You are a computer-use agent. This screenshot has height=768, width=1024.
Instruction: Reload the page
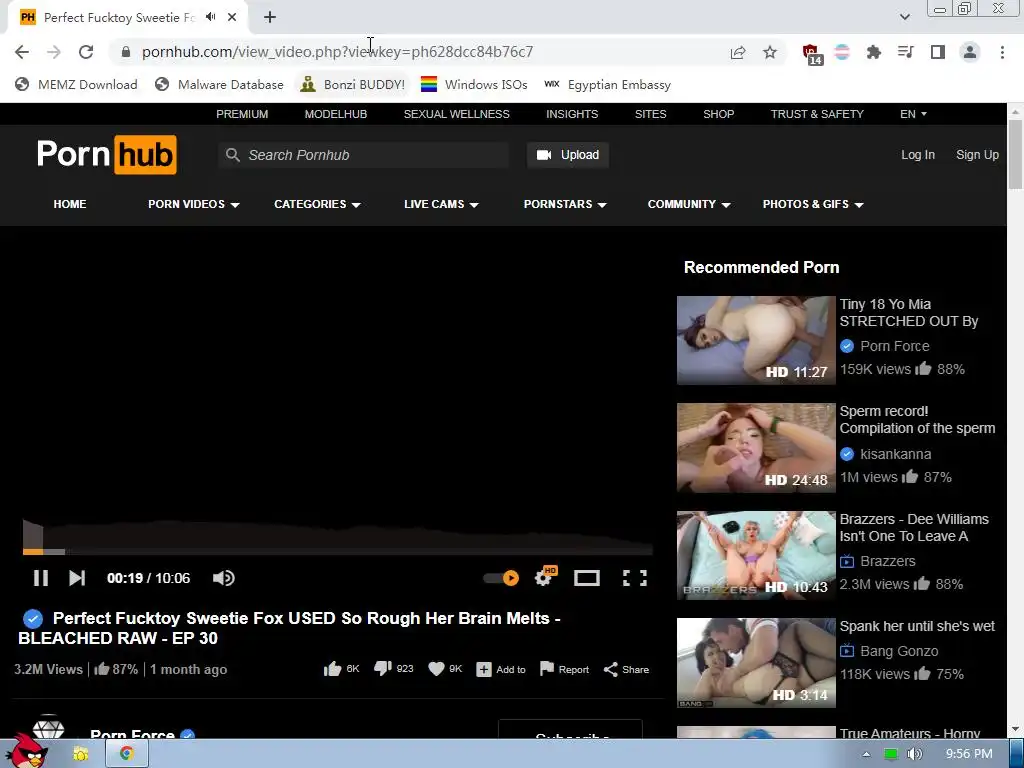[x=86, y=52]
